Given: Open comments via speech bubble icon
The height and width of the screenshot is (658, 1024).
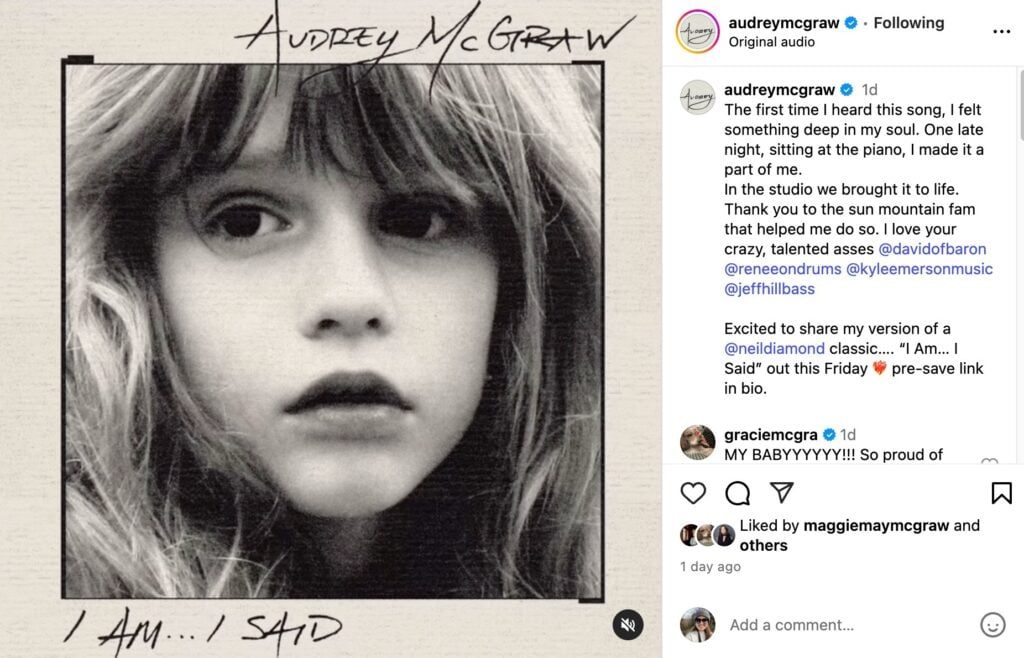Looking at the screenshot, I should 738,493.
